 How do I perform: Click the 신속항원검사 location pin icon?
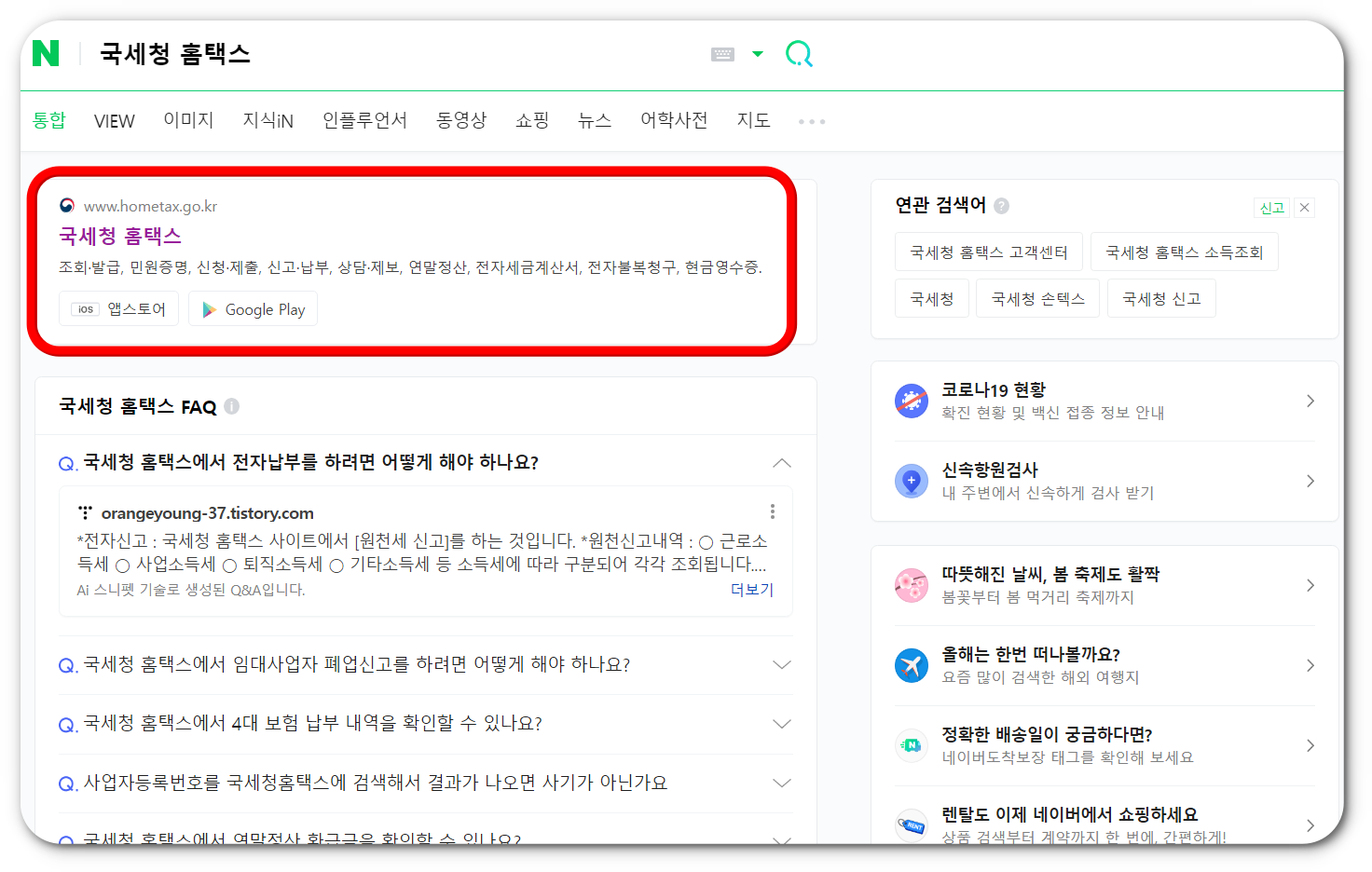click(x=911, y=481)
